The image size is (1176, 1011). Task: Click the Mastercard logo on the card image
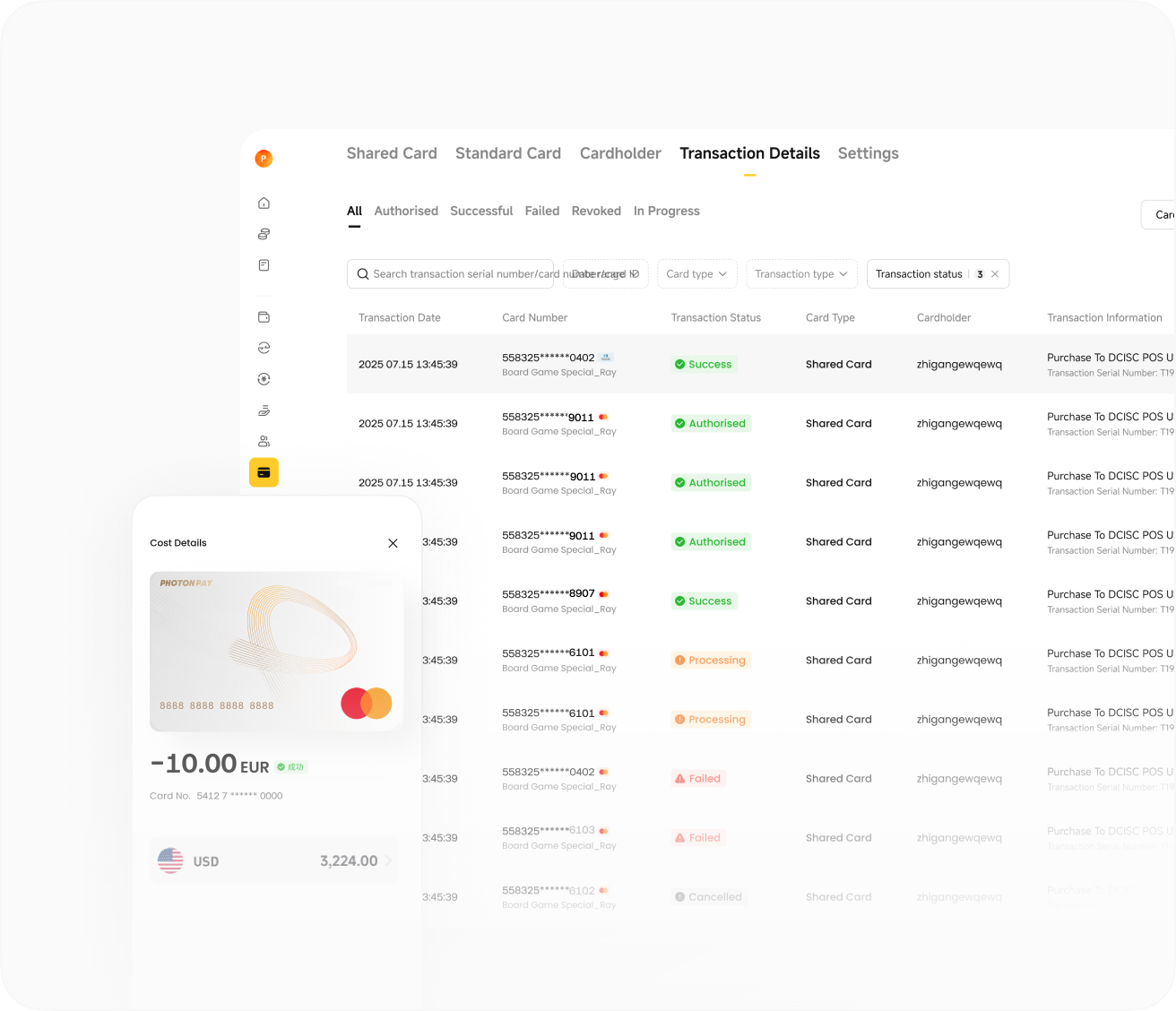[367, 704]
